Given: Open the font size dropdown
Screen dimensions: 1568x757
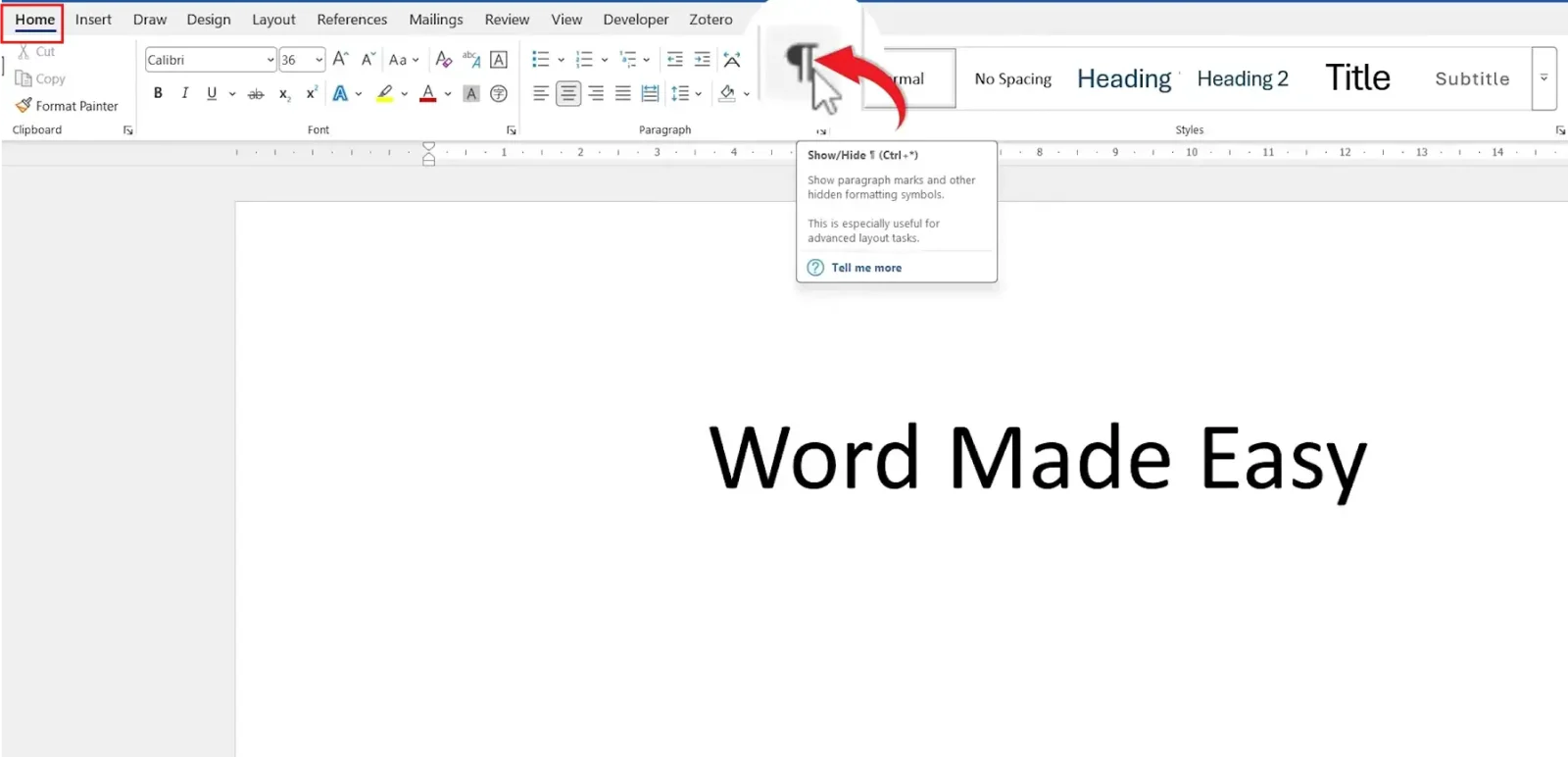Looking at the screenshot, I should (318, 60).
